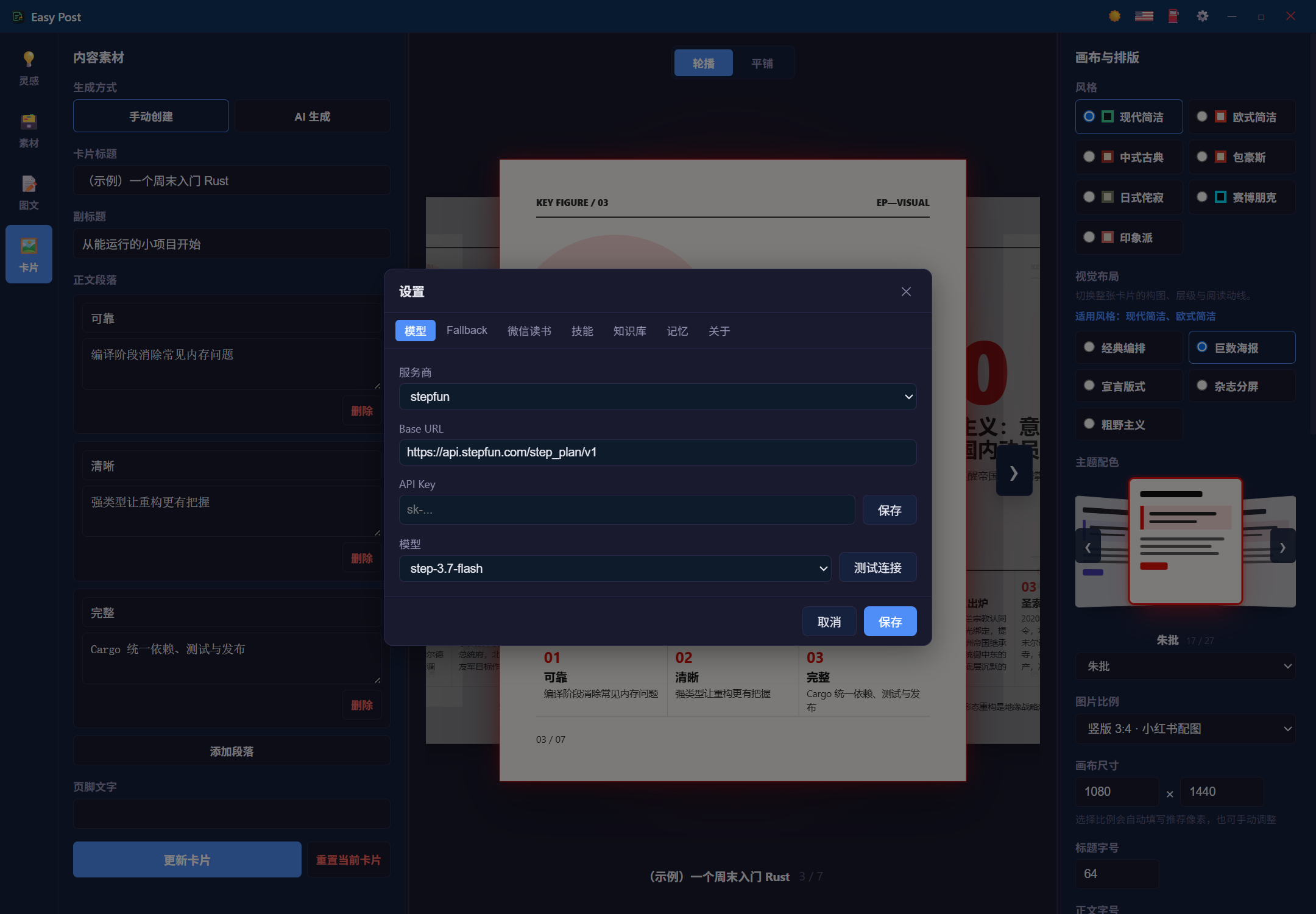Screen dimensions: 1316x914
Task: Open the step-3.7-flash model dropdown
Action: [x=615, y=569]
